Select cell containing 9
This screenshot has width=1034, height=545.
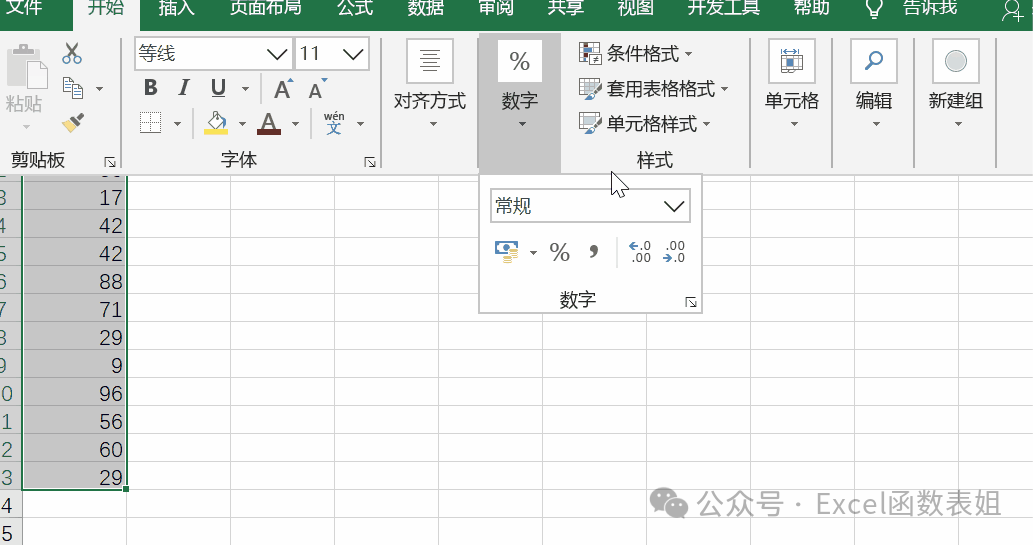(75, 365)
